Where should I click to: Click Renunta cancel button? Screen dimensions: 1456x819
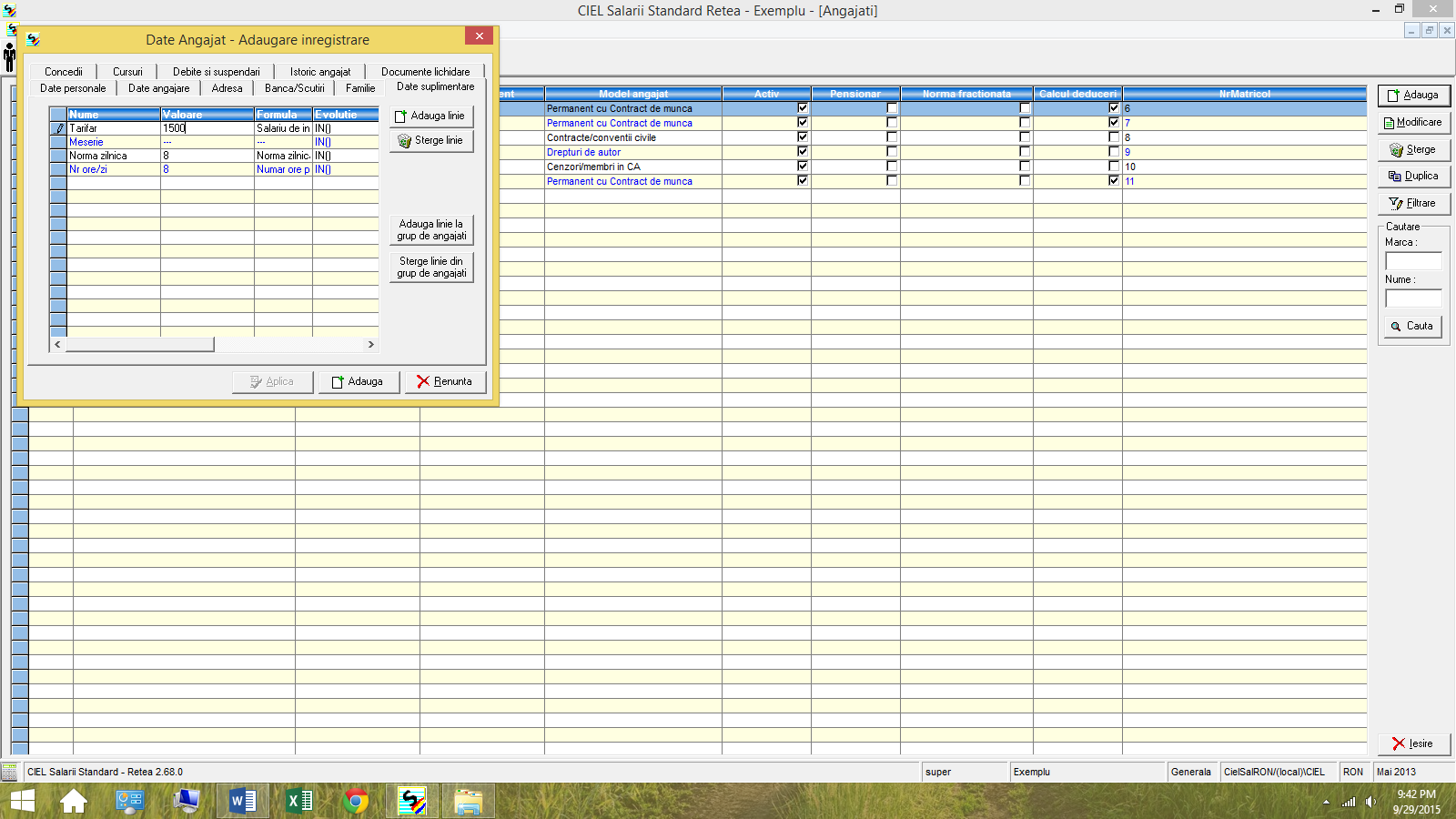[x=445, y=381]
